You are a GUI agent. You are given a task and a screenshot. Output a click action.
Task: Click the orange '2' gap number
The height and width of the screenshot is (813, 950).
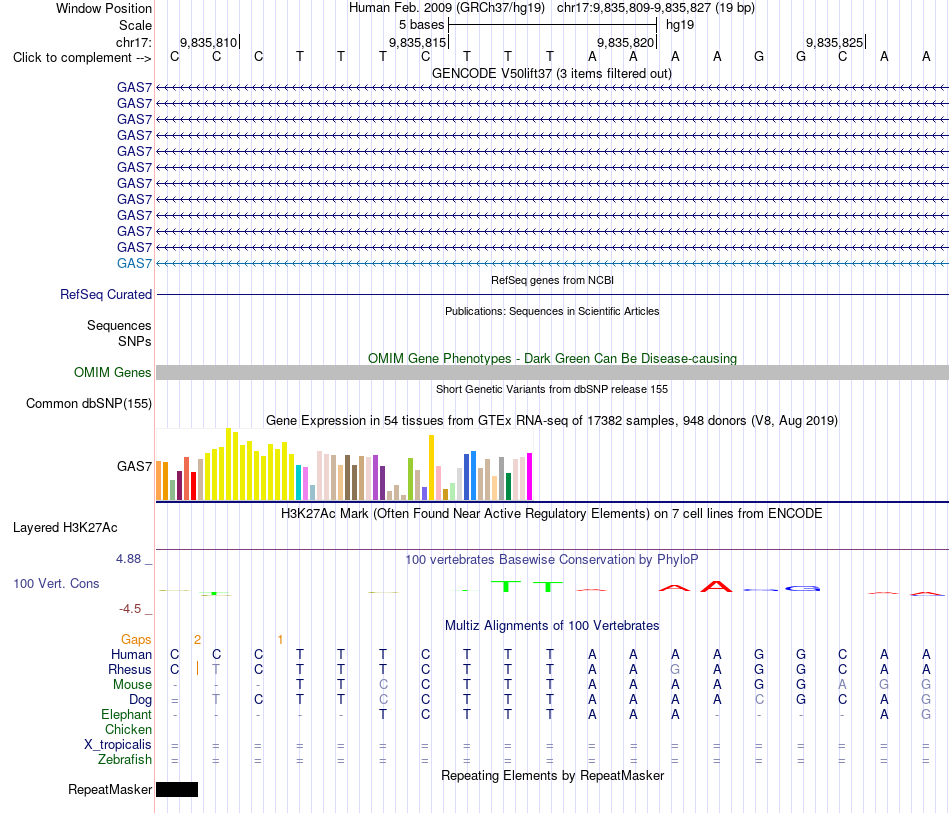pos(198,640)
